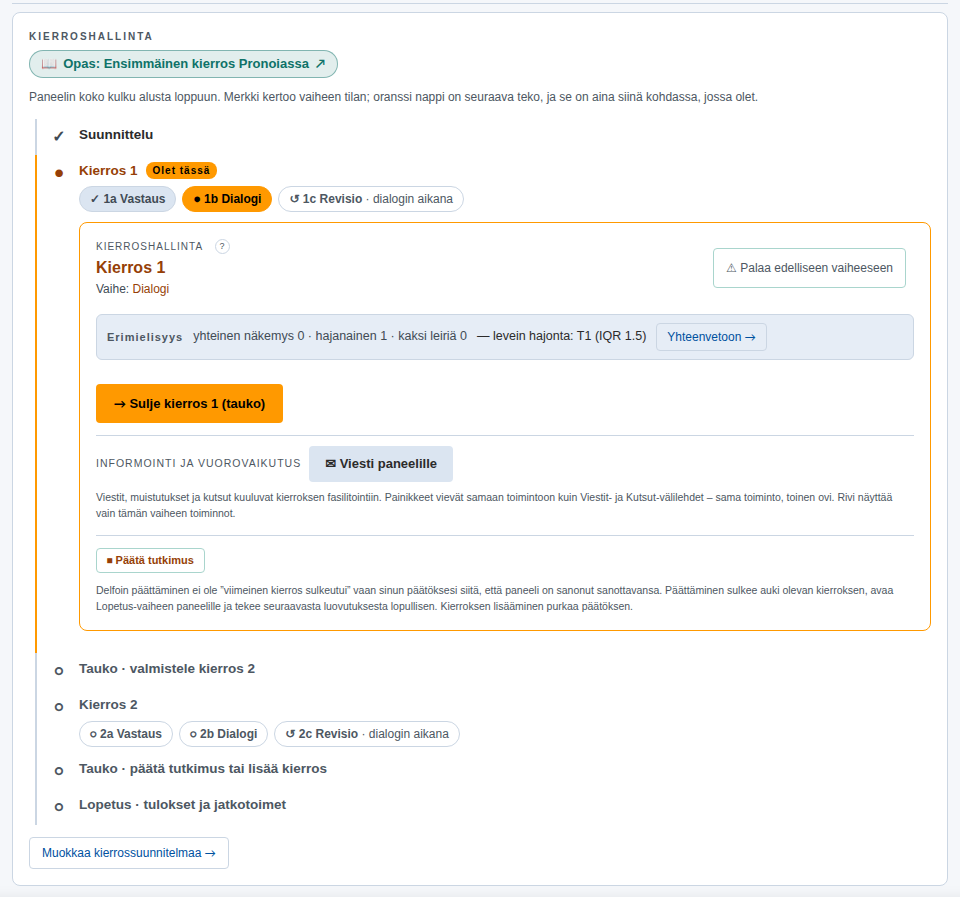Viewport: 960px width, 897px height.
Task: Click the Suunnittelu checkmark icon
Action: 59,136
